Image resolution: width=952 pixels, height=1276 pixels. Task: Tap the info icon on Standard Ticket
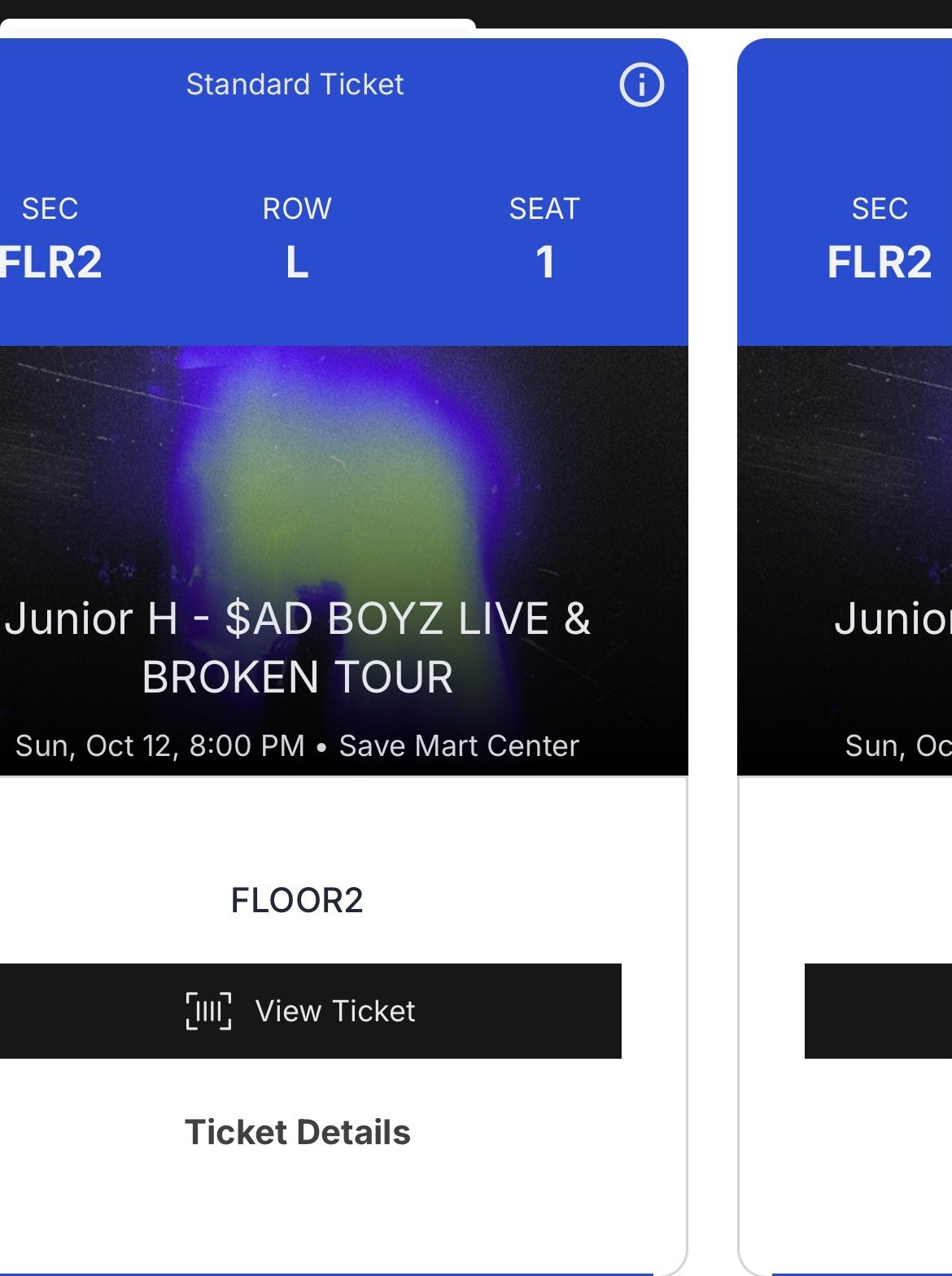(641, 85)
